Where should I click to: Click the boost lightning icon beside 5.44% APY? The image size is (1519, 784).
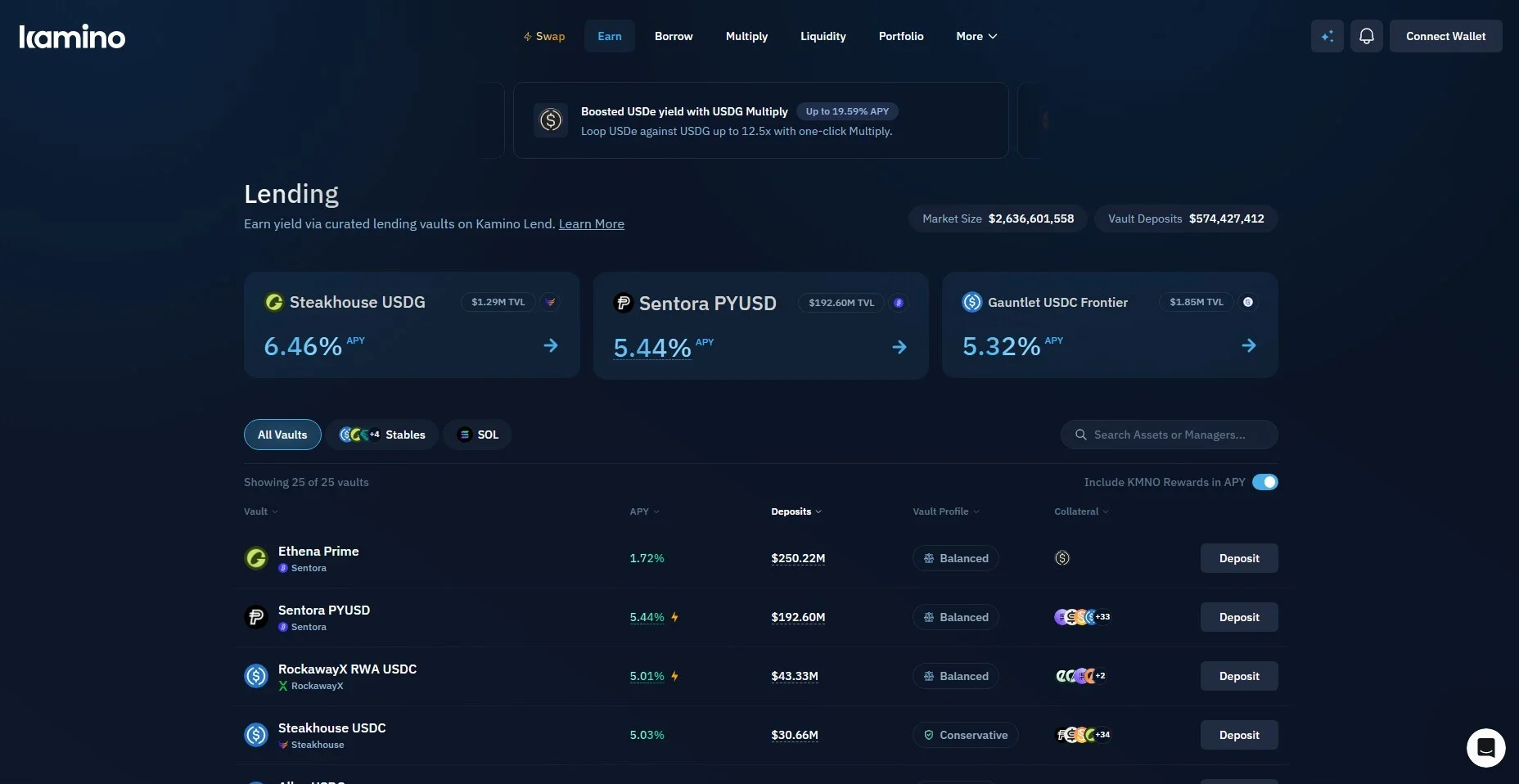pyautogui.click(x=674, y=617)
